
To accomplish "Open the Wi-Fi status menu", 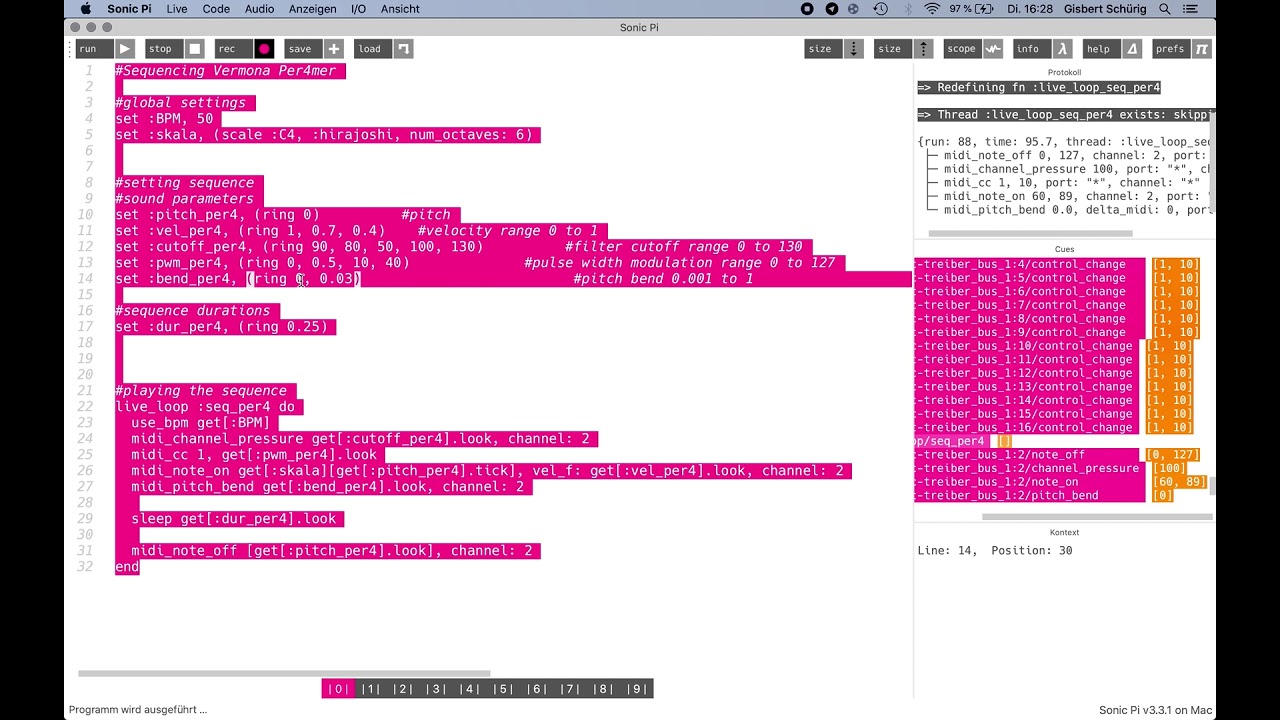I will 932,9.
